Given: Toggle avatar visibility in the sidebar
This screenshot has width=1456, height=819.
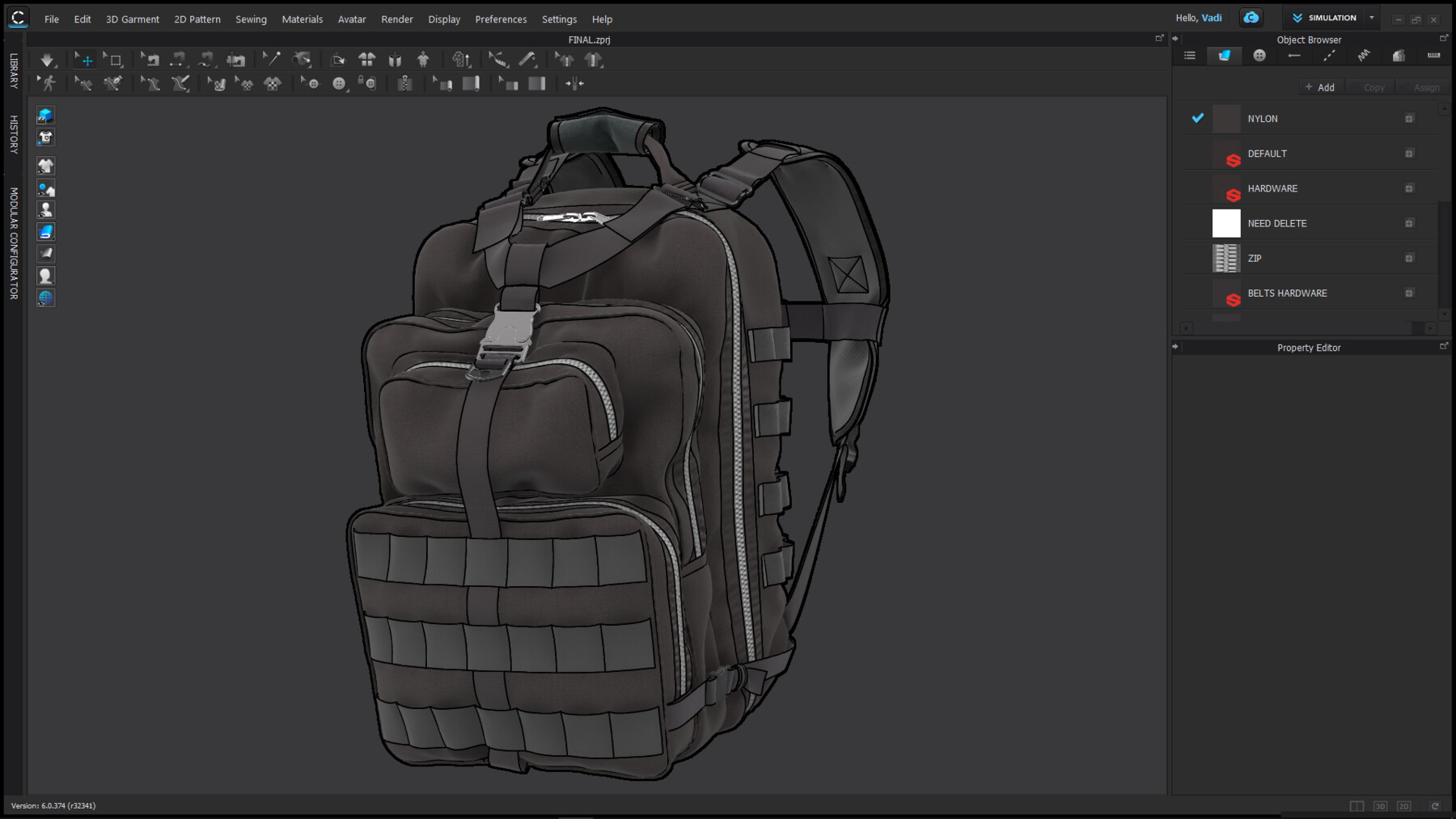Looking at the screenshot, I should click(45, 209).
